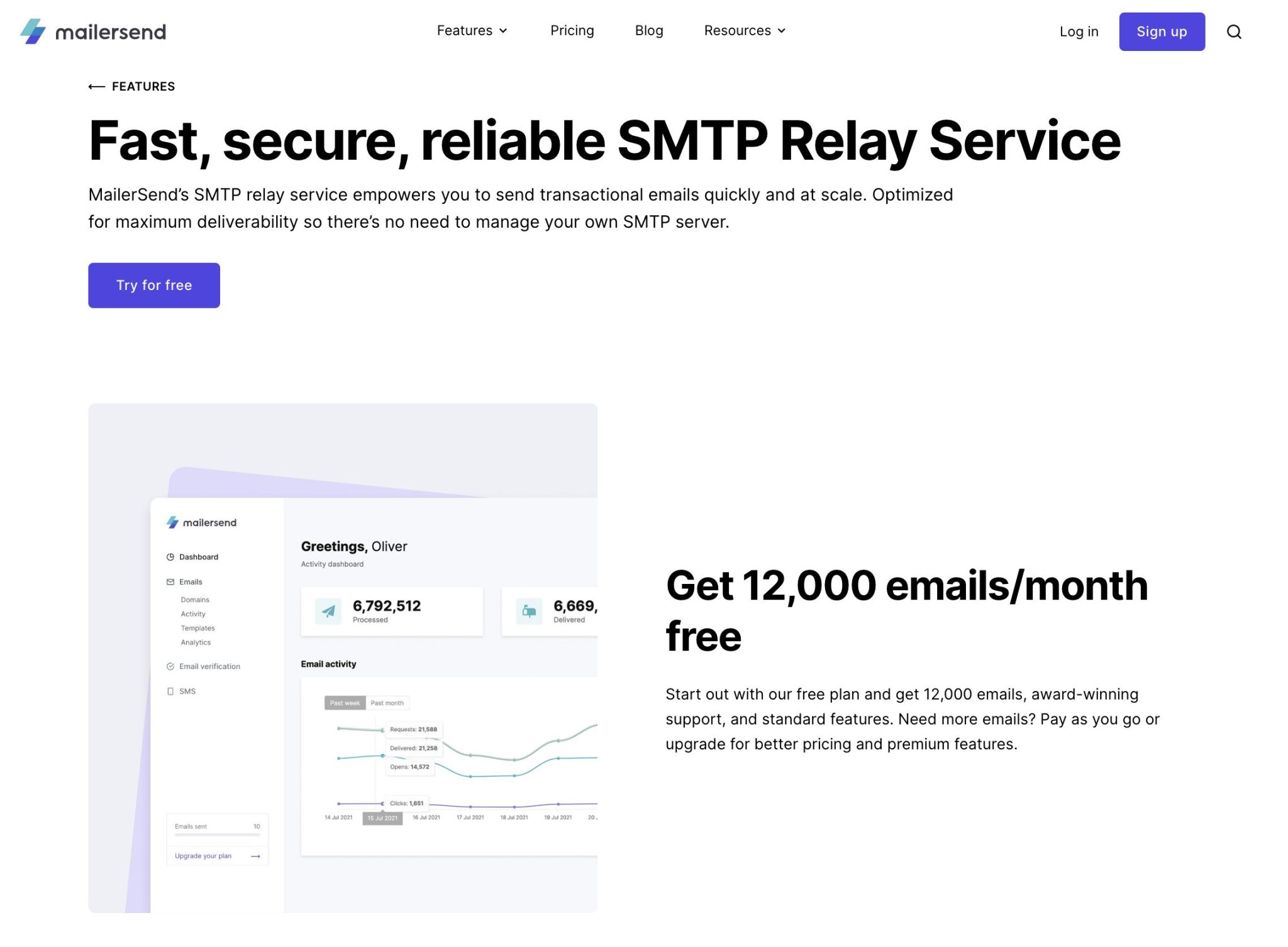
Task: Click the Try for free button
Action: click(153, 285)
